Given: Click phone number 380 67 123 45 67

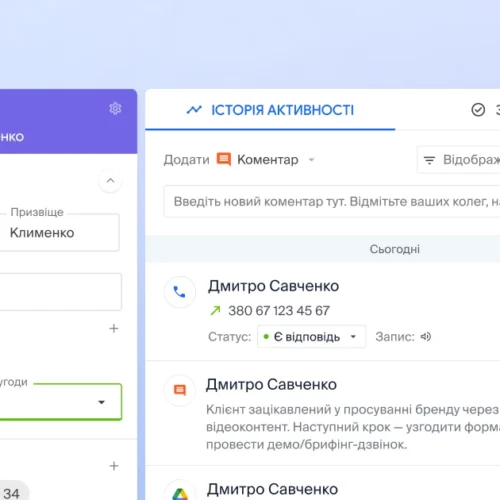Looking at the screenshot, I should (x=279, y=311).
